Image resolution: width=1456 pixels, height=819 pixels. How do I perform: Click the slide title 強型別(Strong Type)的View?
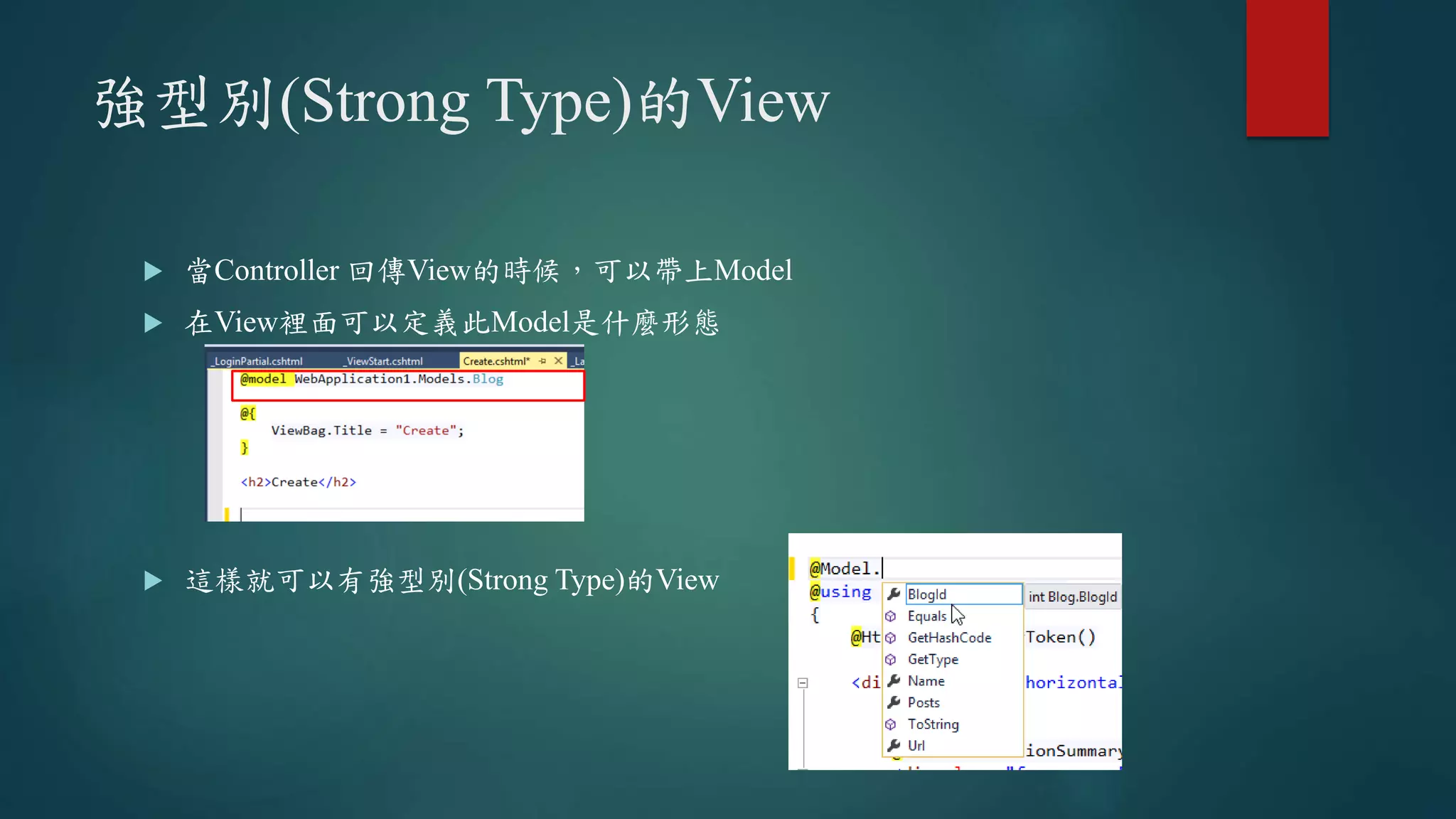tap(463, 102)
